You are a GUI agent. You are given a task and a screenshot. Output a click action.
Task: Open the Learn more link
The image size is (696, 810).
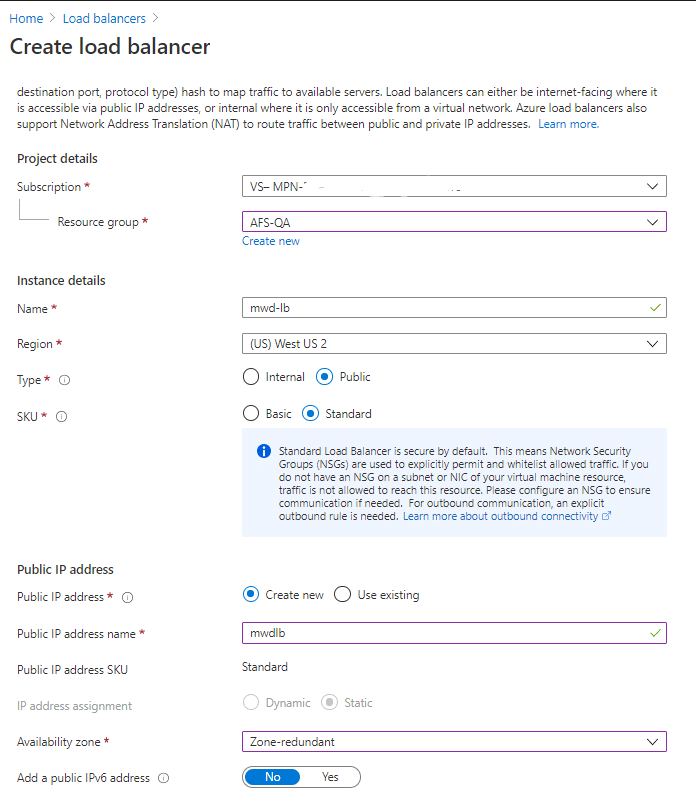[568, 124]
